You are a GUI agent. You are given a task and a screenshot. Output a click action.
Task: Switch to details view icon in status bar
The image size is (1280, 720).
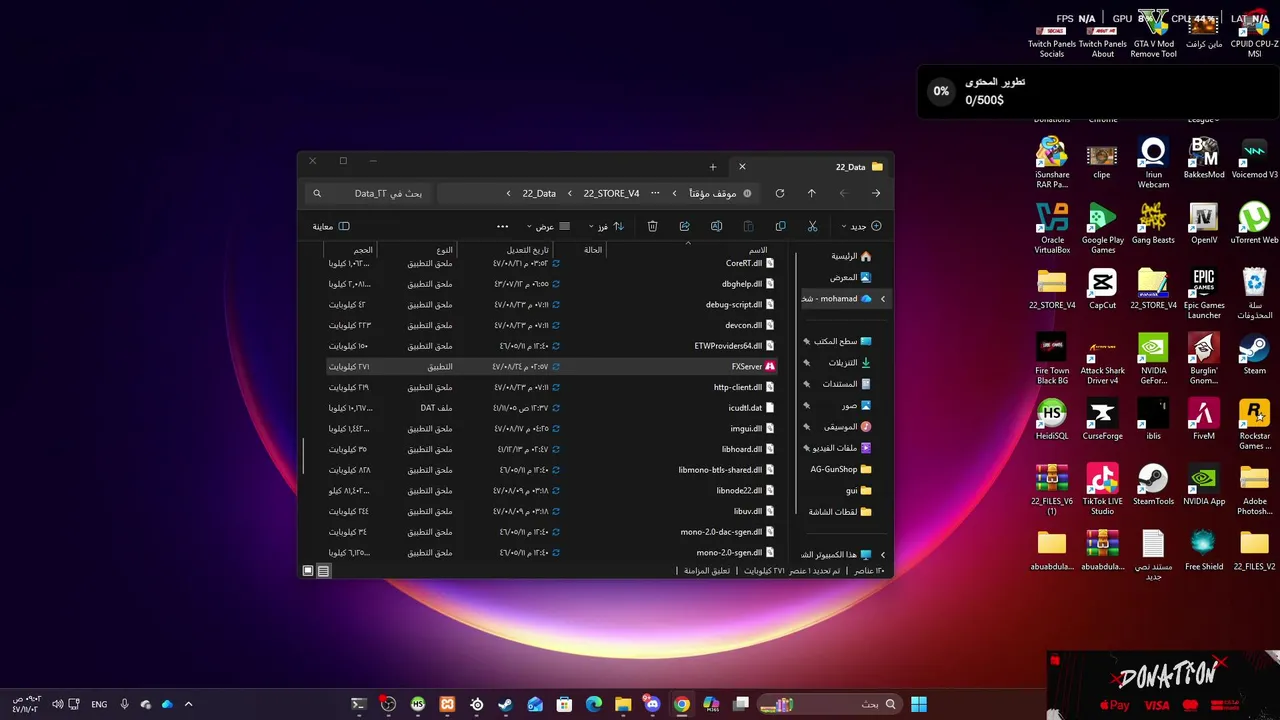coord(323,571)
